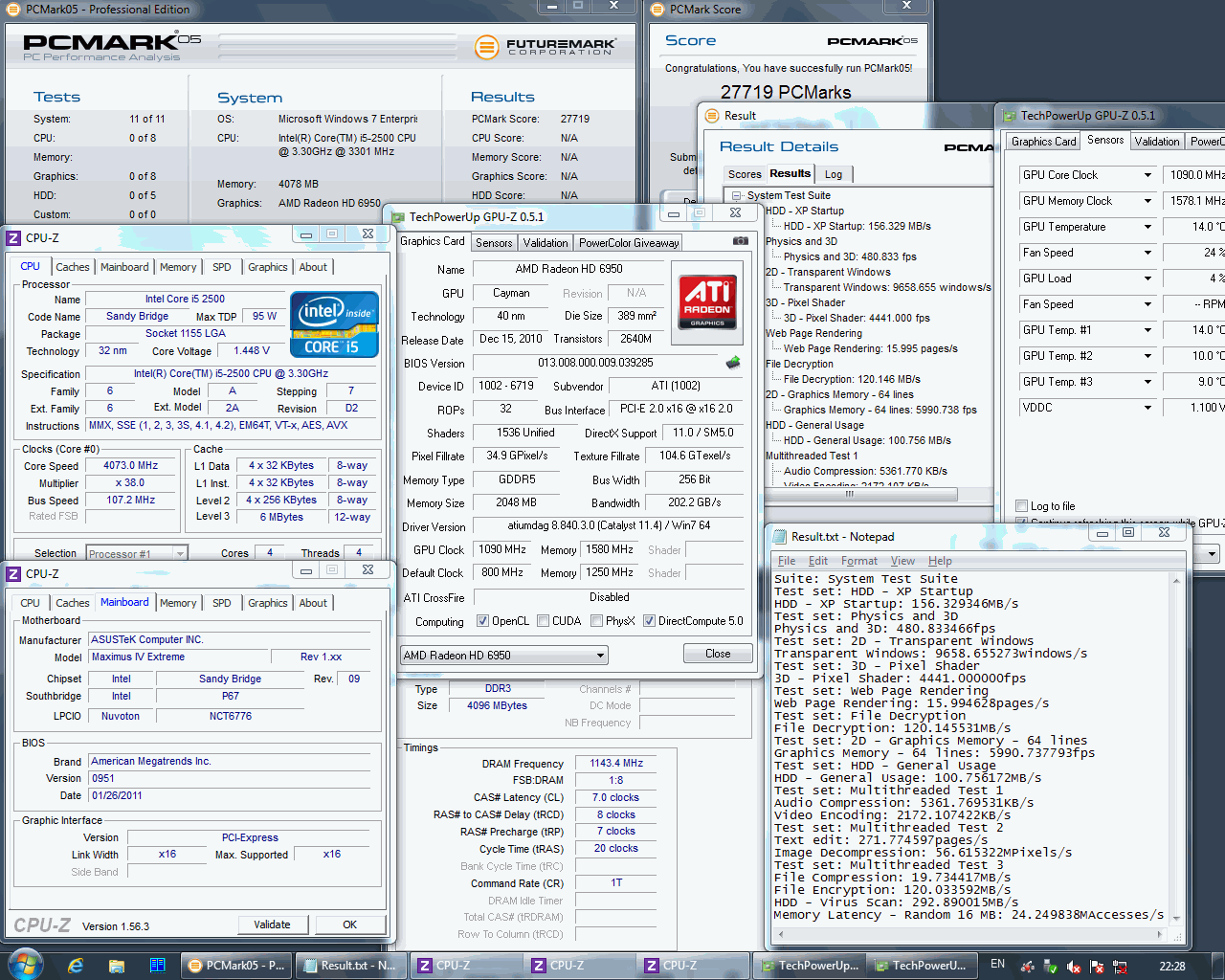
Task: Toggle the DirectCompute 5.0 checkbox
Action: 649,621
